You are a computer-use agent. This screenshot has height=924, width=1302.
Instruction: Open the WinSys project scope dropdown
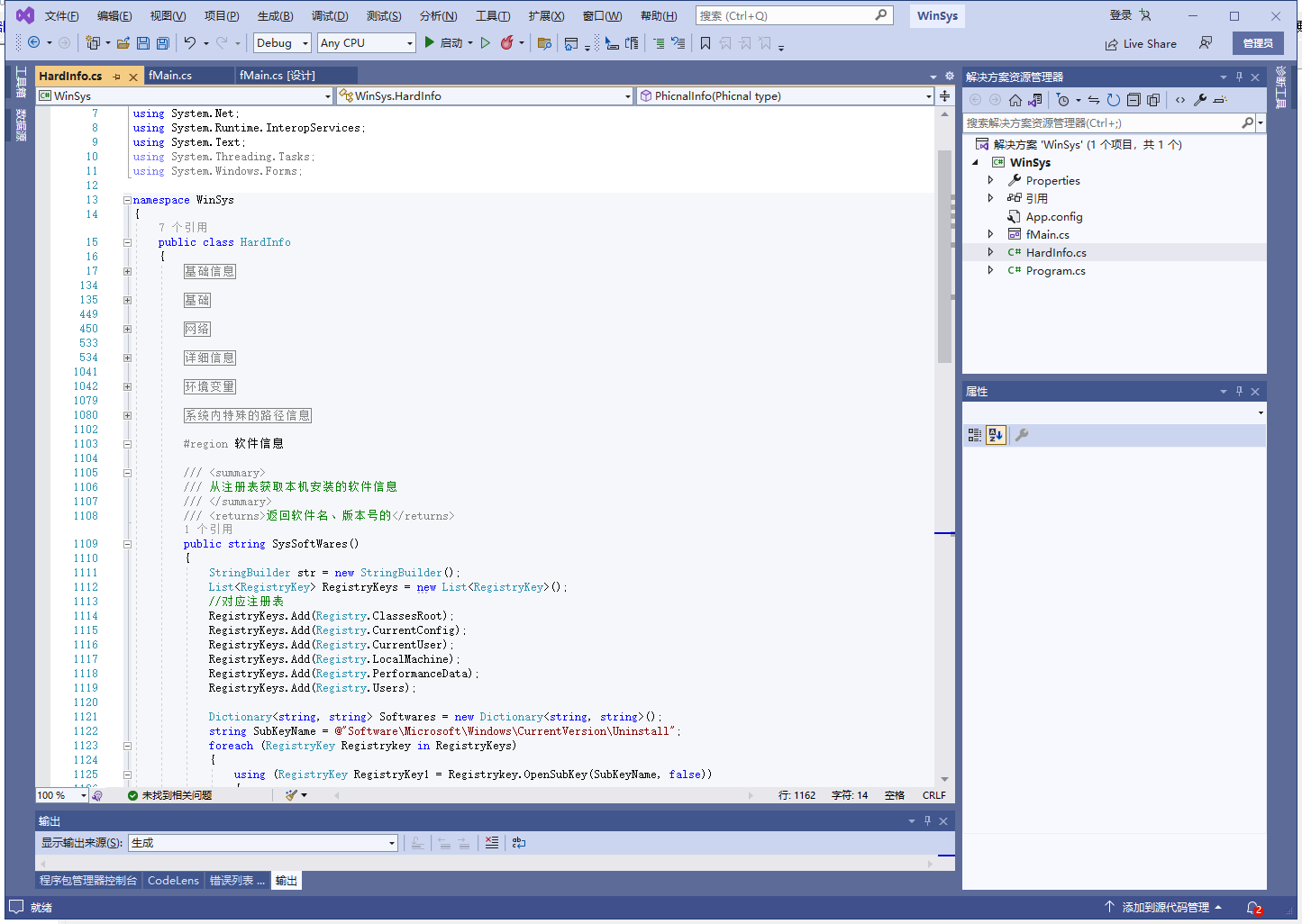click(185, 95)
